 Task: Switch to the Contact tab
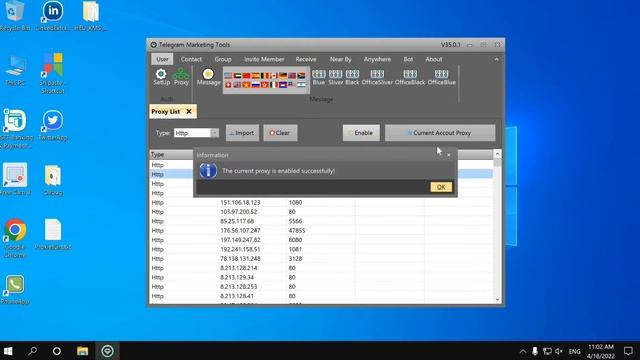[191, 59]
